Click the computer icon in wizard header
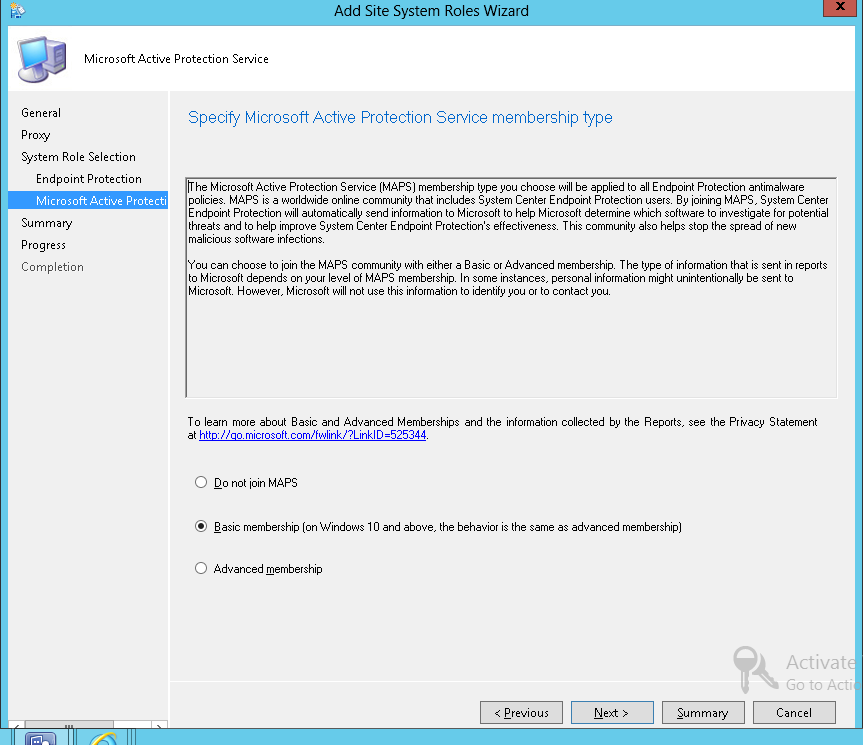The width and height of the screenshot is (863, 745). click(x=42, y=59)
